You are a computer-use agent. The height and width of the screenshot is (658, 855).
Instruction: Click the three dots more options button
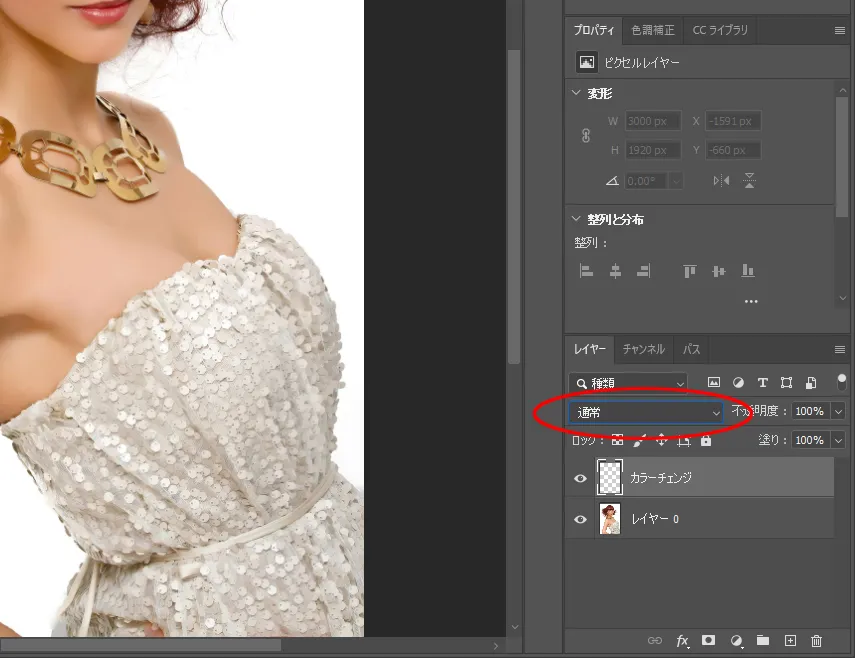coord(751,301)
